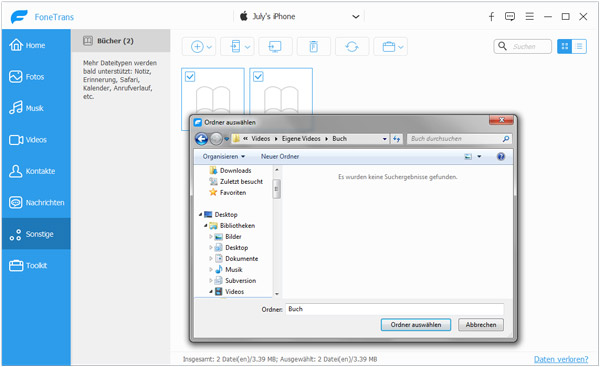Image resolution: width=600 pixels, height=367 pixels.
Task: Uncheck the first book checkbox
Action: pos(190,77)
